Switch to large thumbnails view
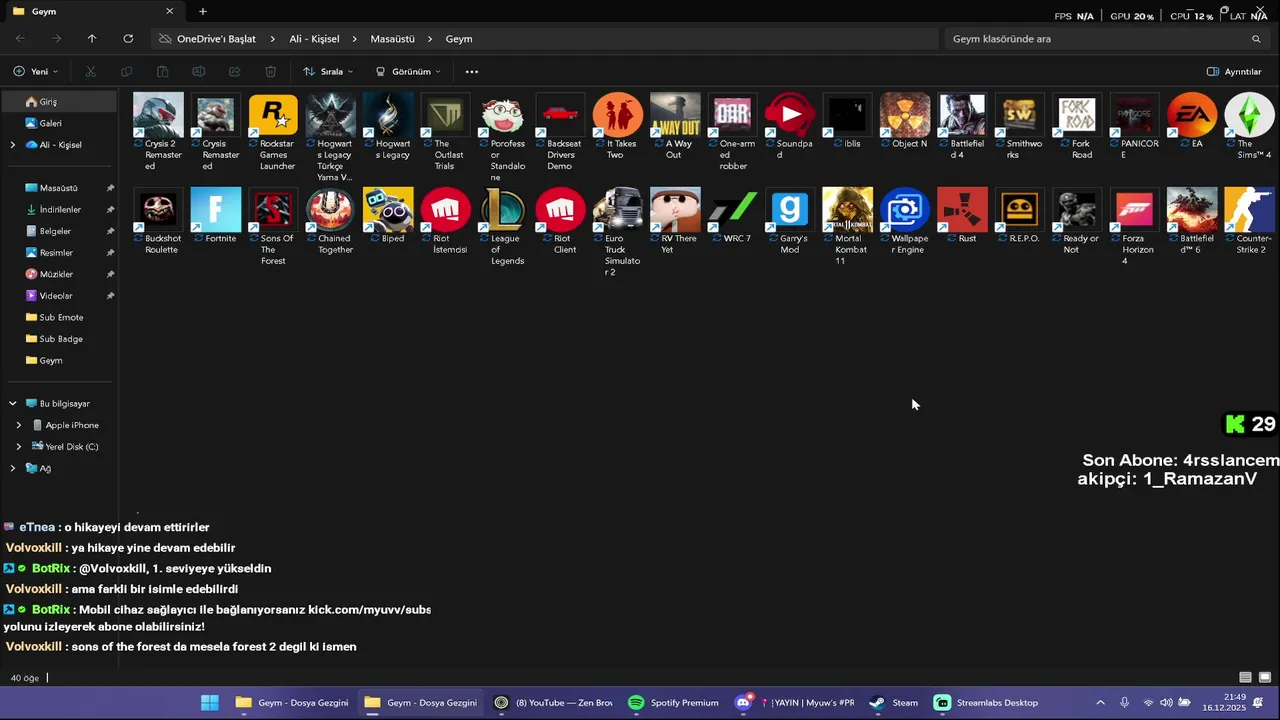 (x=1265, y=678)
